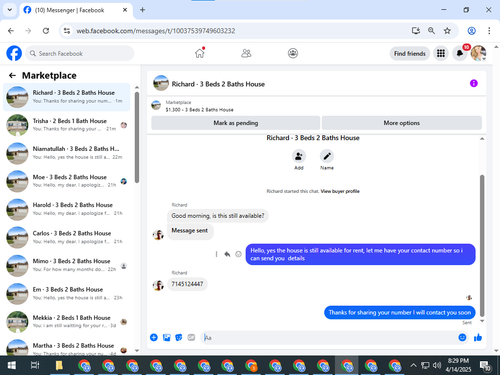Open the account profile picture menu

coord(478,53)
